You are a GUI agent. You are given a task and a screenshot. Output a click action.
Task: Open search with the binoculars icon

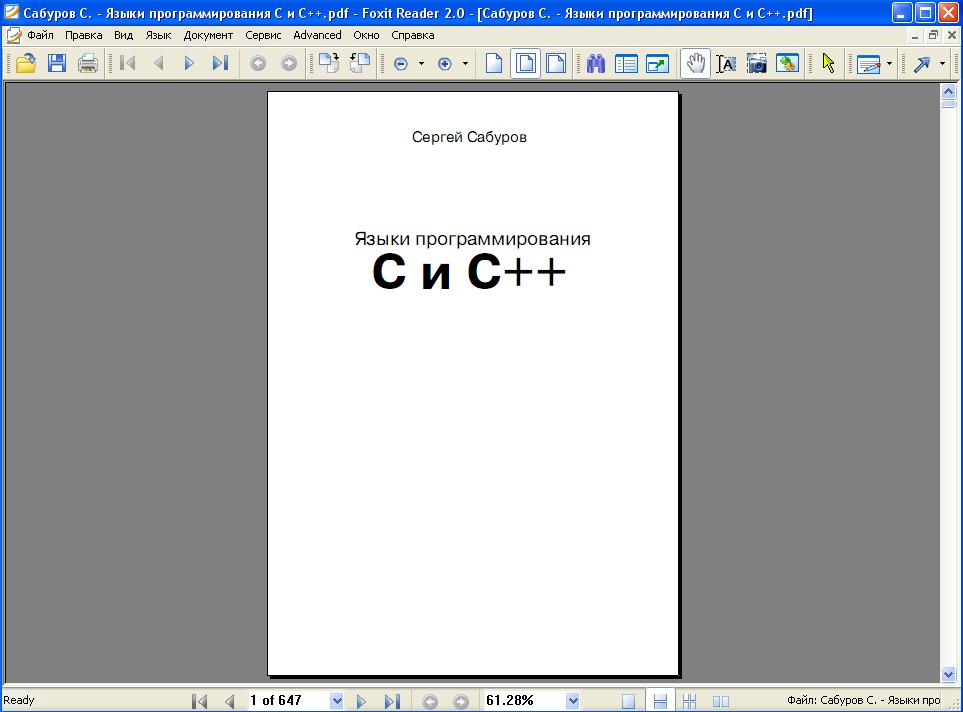(596, 63)
